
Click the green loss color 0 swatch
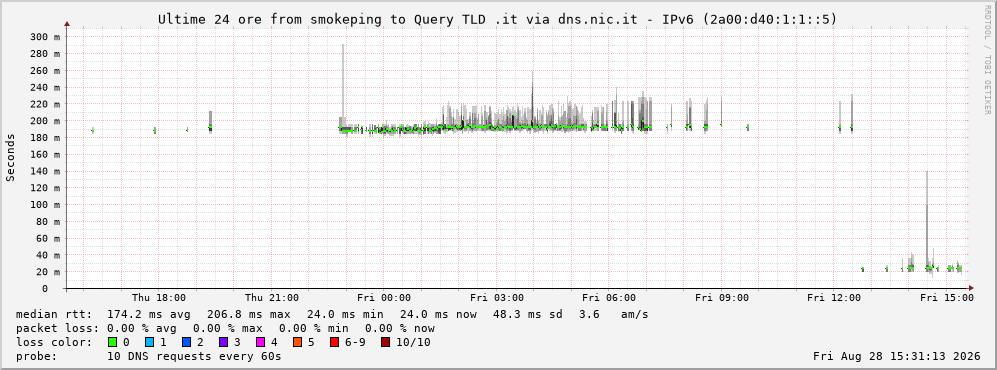[x=113, y=343]
